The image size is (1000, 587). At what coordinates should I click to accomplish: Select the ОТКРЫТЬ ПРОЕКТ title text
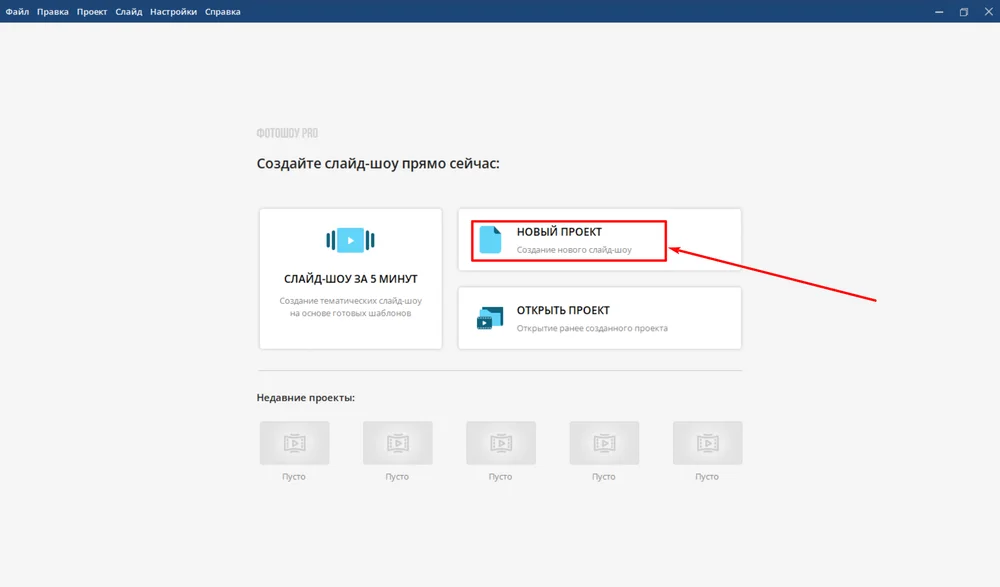pyautogui.click(x=563, y=310)
